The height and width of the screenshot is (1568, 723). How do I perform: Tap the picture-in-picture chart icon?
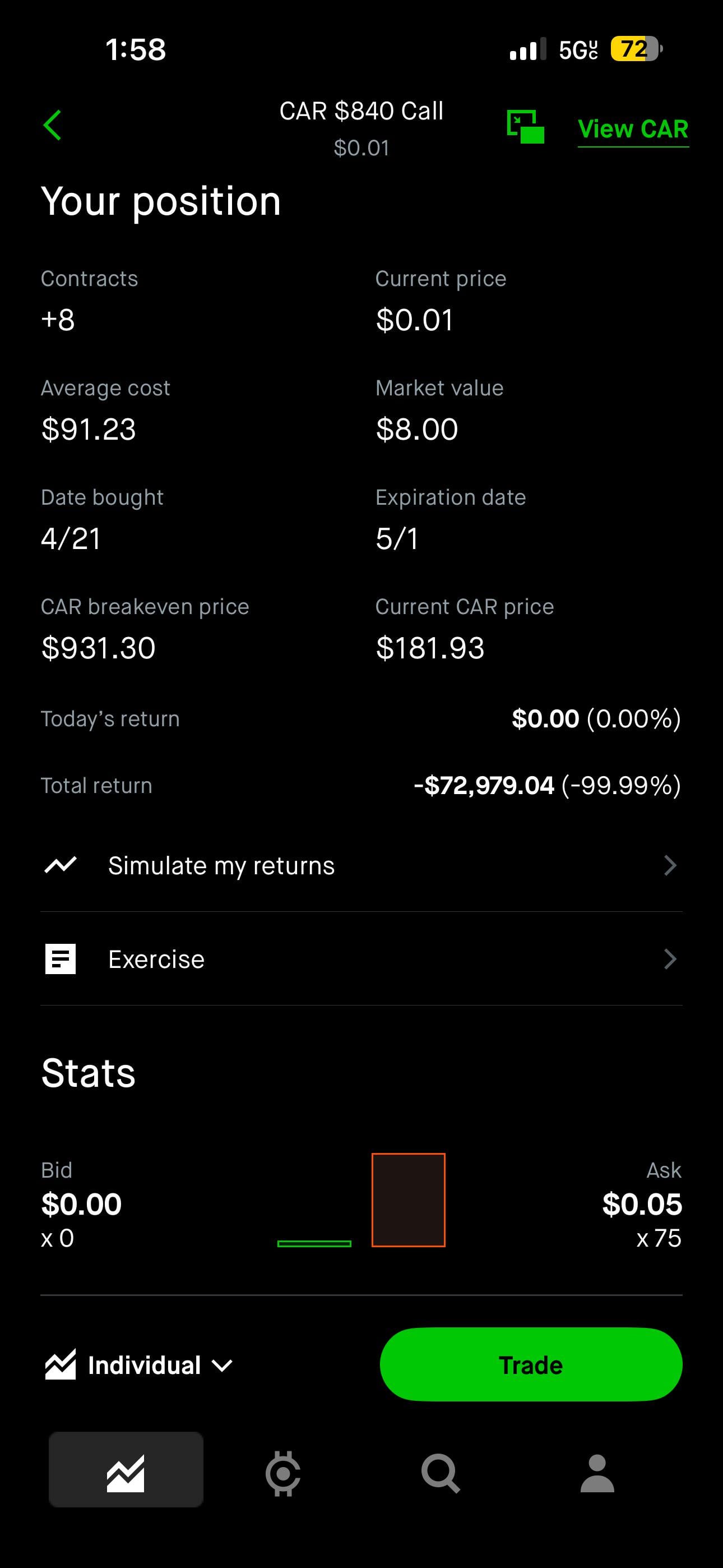click(525, 127)
